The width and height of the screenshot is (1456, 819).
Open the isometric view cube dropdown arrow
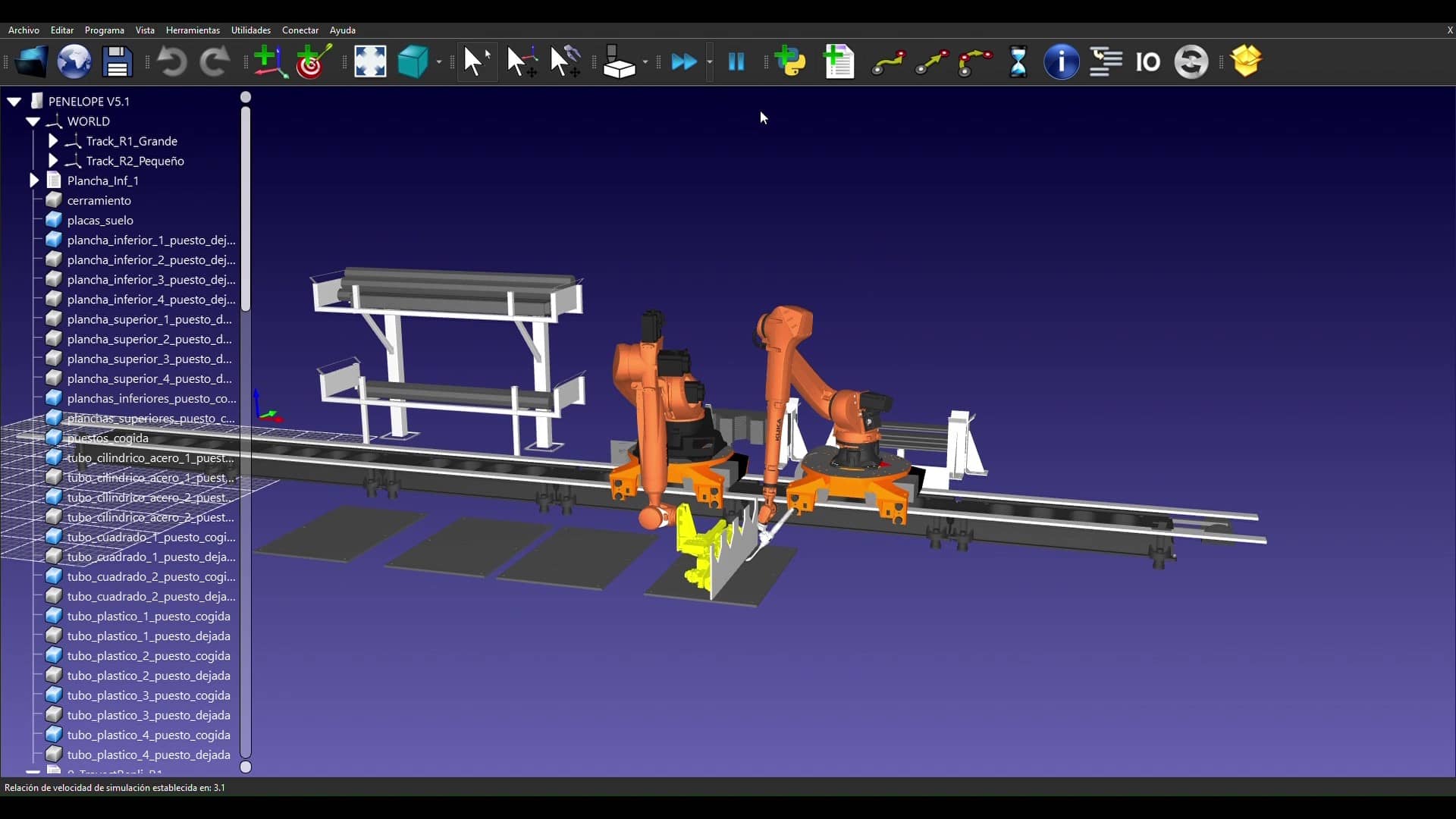439,61
